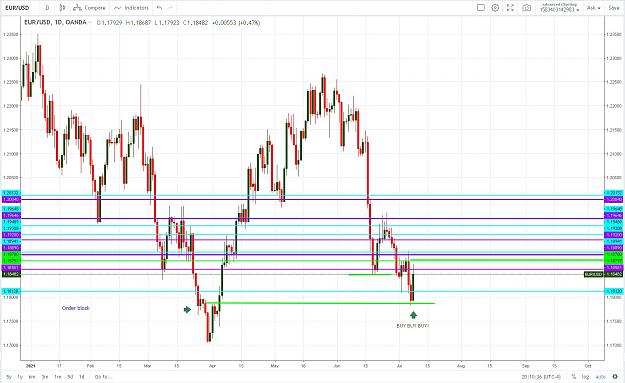Click the BUY BUY BUY! text annotation
The image size is (625, 383).
tap(413, 326)
